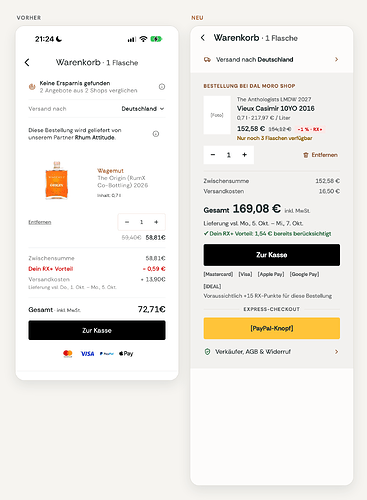Screen dimensions: 367x500
Task: Decrease quantity of Vieux Casimir 10YO bottle
Action: point(213,155)
